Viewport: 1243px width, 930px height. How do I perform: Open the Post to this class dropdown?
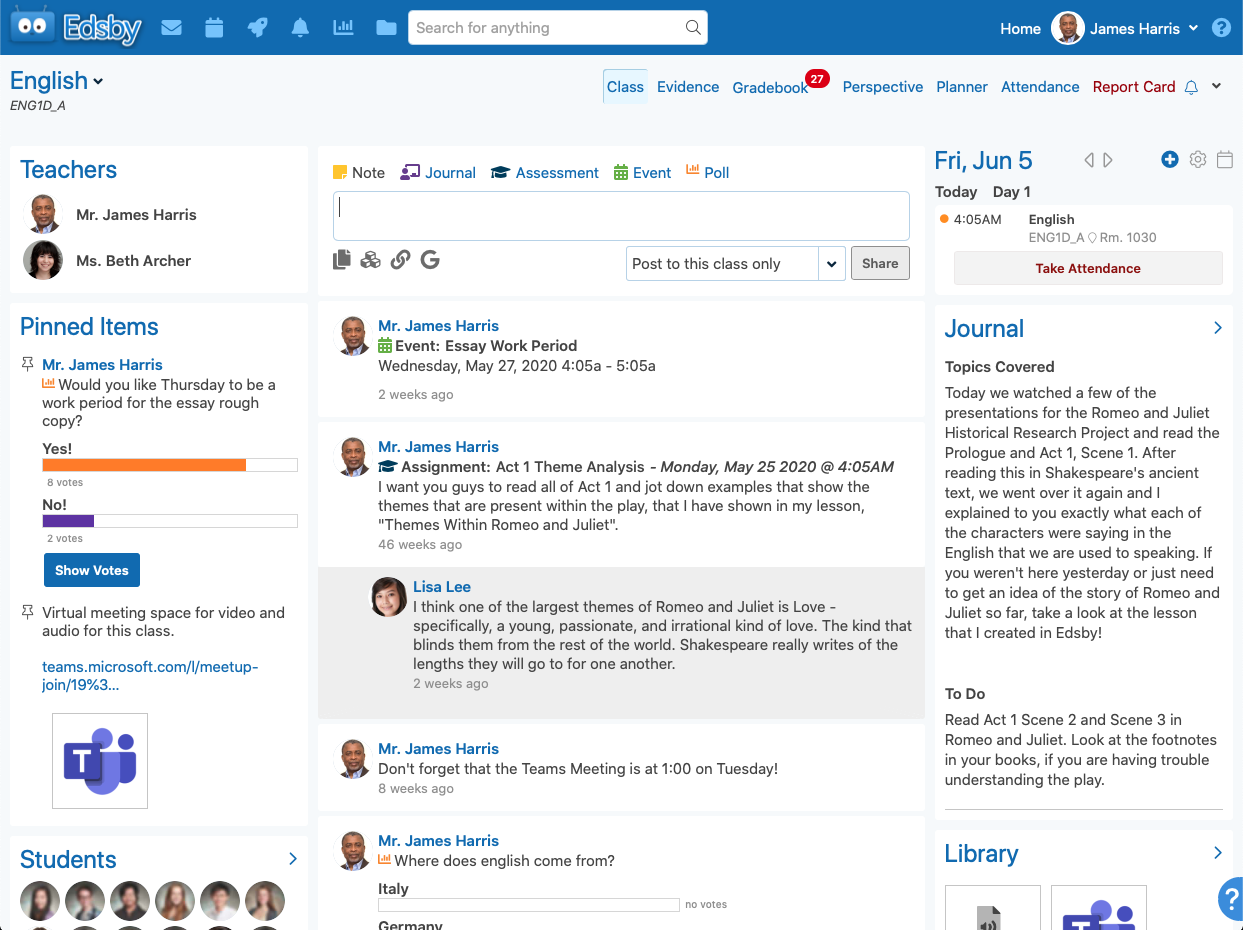point(832,264)
